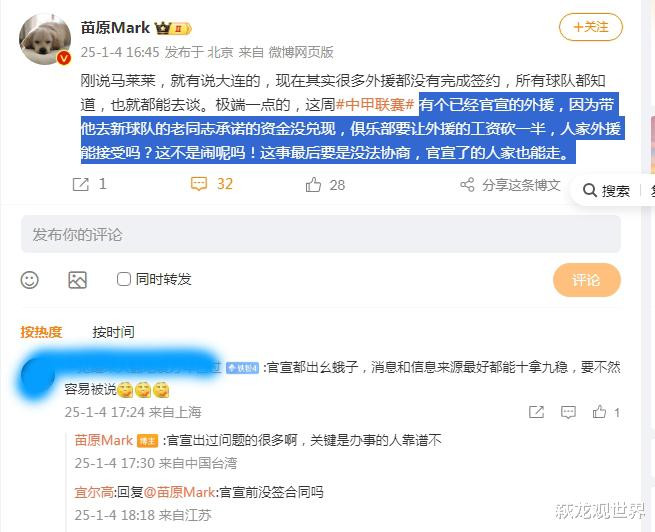This screenshot has height=532, width=655.
Task: Click the image attachment icon
Action: pyautogui.click(x=78, y=280)
